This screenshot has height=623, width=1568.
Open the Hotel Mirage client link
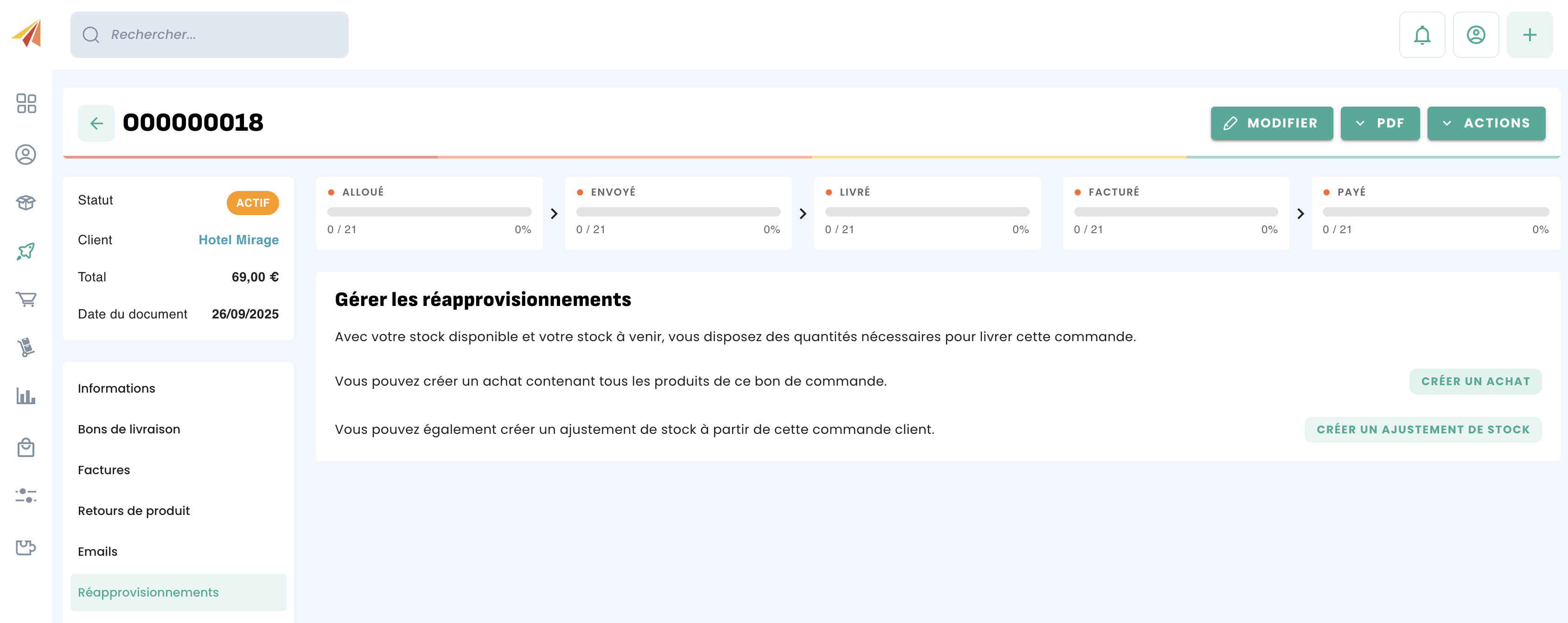point(239,240)
